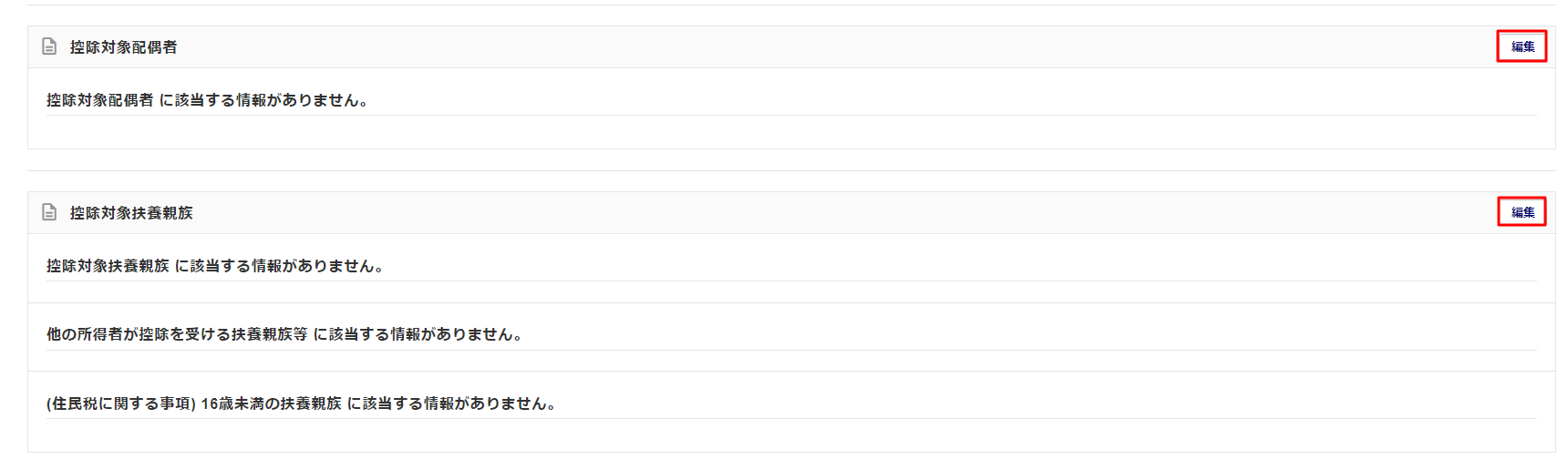
Task: Click the bold 控除対象扶養親族 label in no-data message
Action: (x=108, y=266)
